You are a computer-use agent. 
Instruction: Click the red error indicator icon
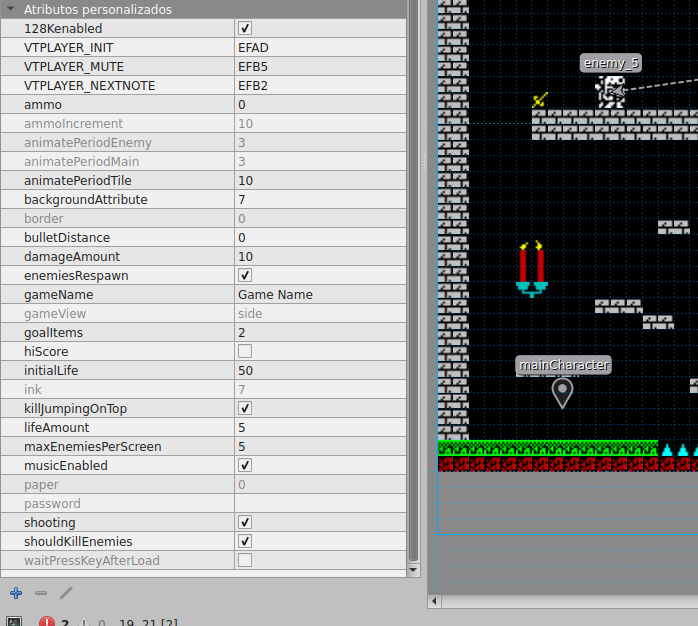[47, 622]
